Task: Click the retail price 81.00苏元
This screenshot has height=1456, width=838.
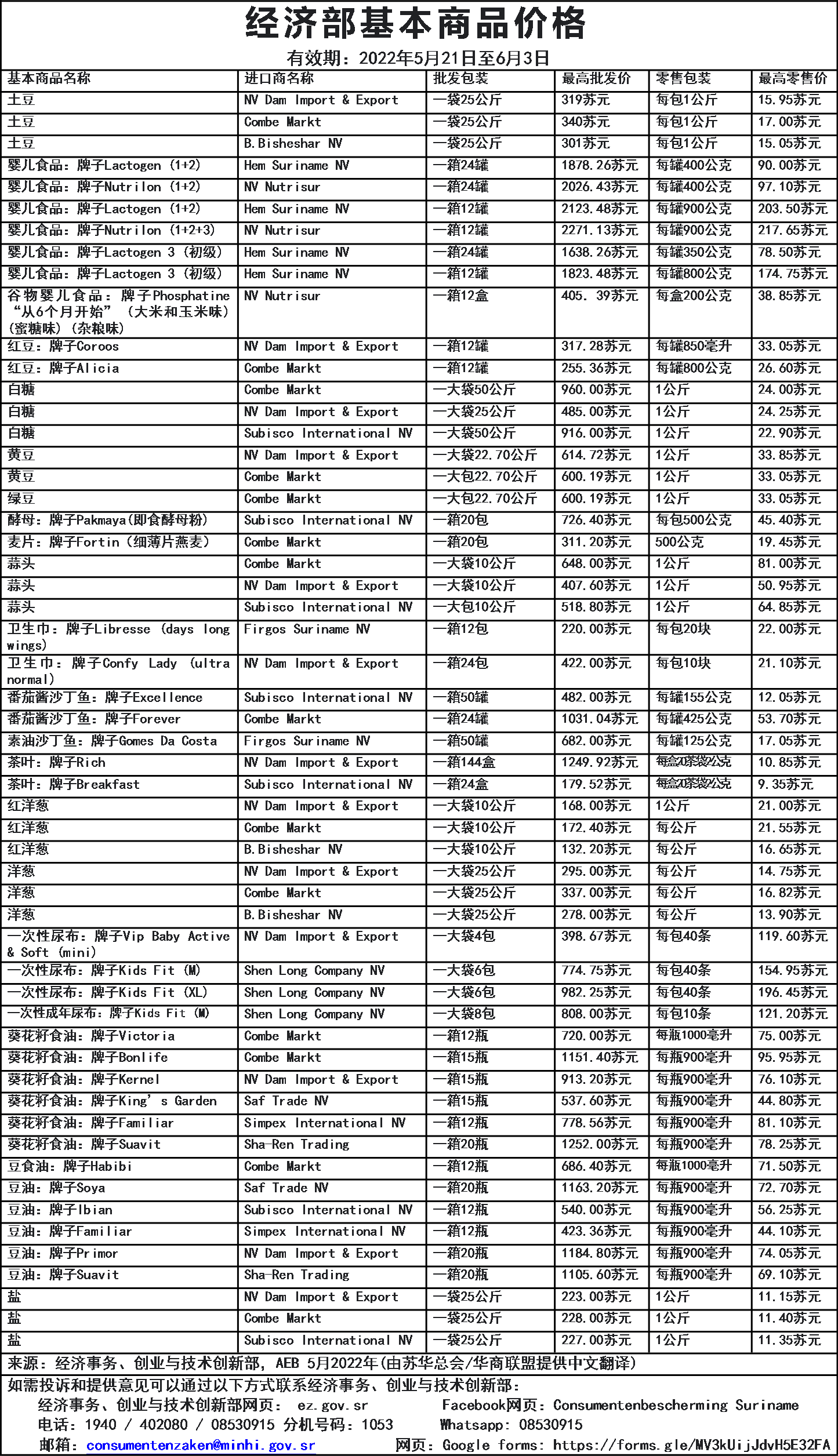Action: [789, 563]
